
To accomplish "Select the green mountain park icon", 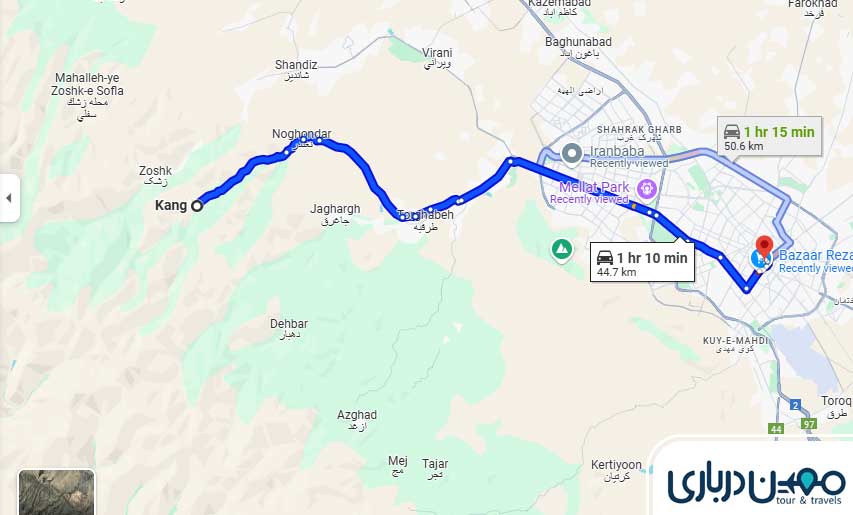I will (x=561, y=249).
